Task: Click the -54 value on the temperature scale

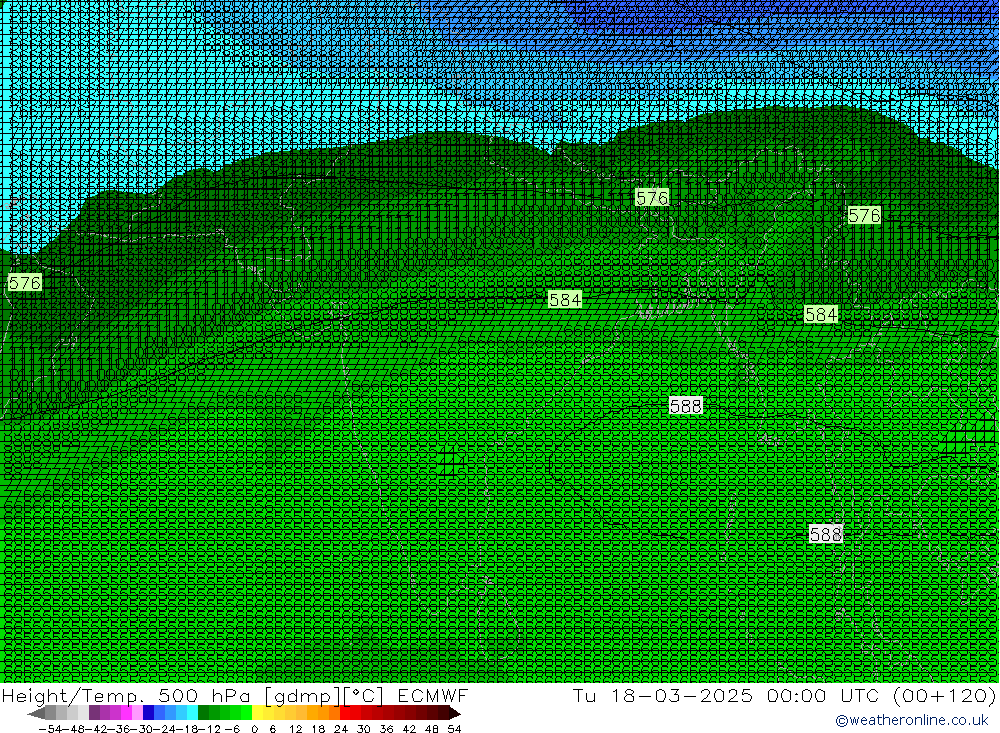Action: pyautogui.click(x=51, y=729)
